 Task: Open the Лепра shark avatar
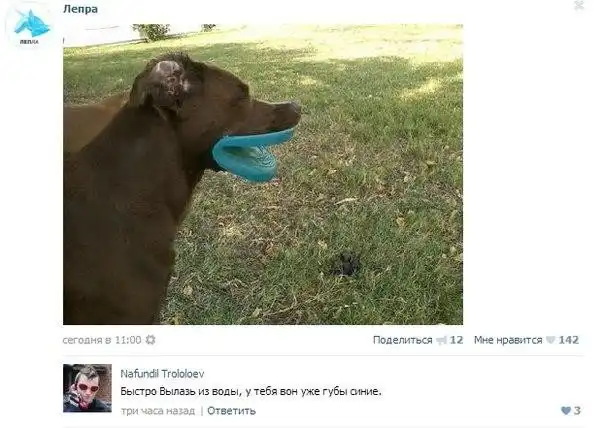30,26
